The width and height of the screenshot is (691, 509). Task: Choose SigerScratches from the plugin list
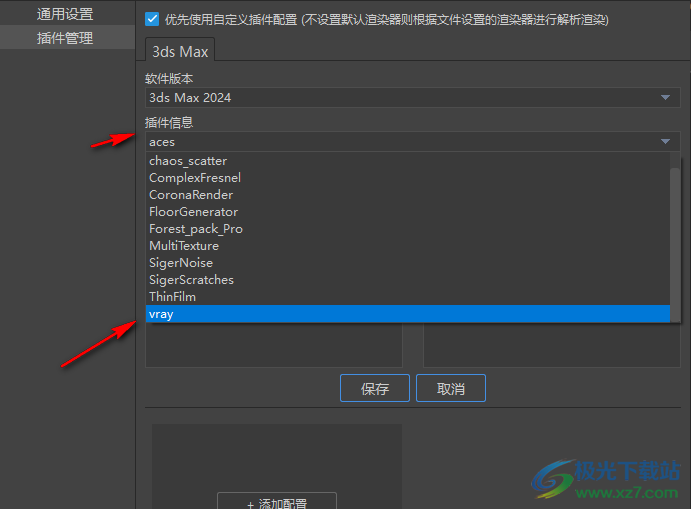point(408,279)
